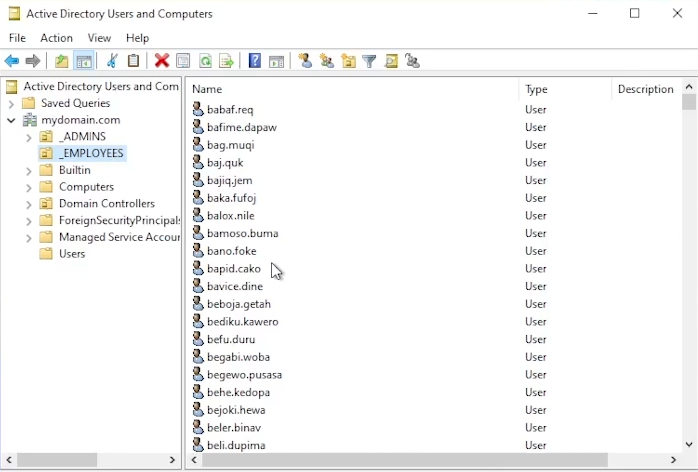Screen dimensions: 698x472
Task: Delete selection with red X icon
Action: 162,61
